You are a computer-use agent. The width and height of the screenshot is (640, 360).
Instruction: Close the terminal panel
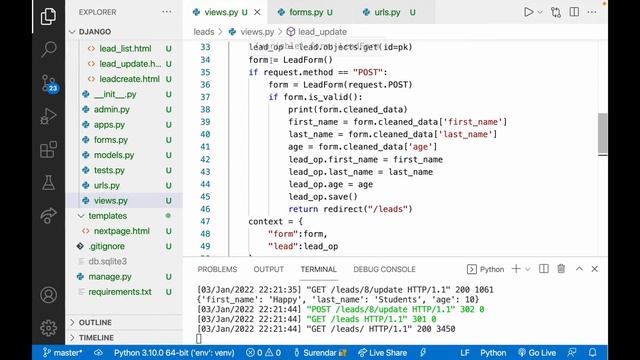point(595,269)
